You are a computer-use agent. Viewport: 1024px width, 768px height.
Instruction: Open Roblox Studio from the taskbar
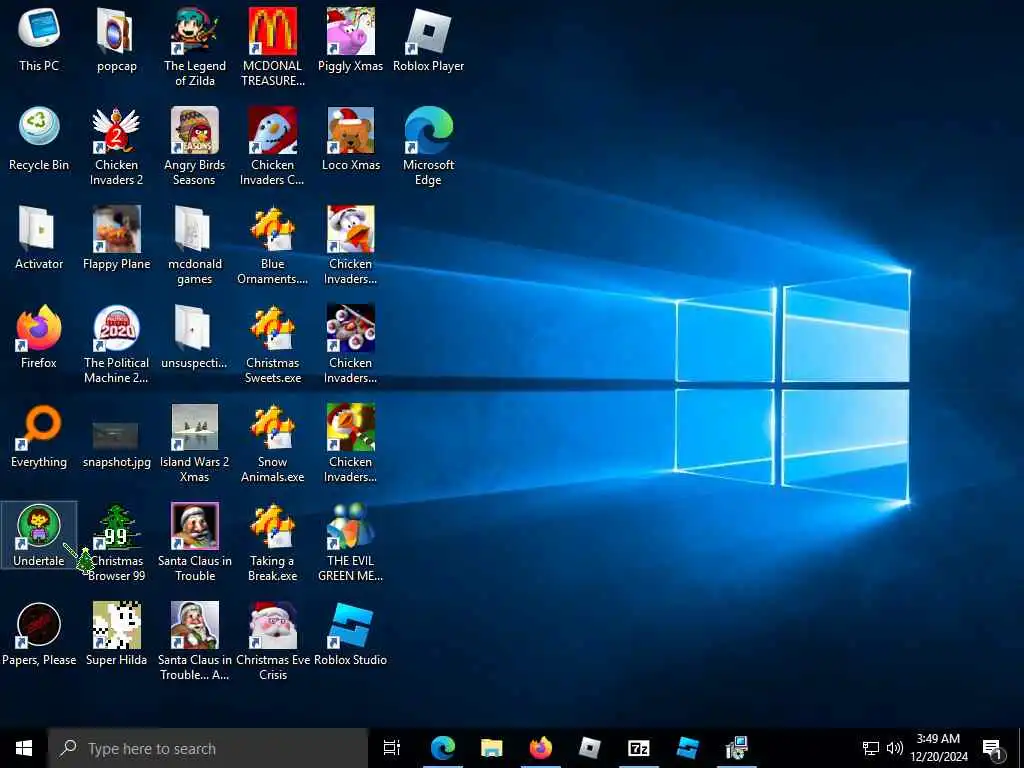pyautogui.click(x=688, y=748)
